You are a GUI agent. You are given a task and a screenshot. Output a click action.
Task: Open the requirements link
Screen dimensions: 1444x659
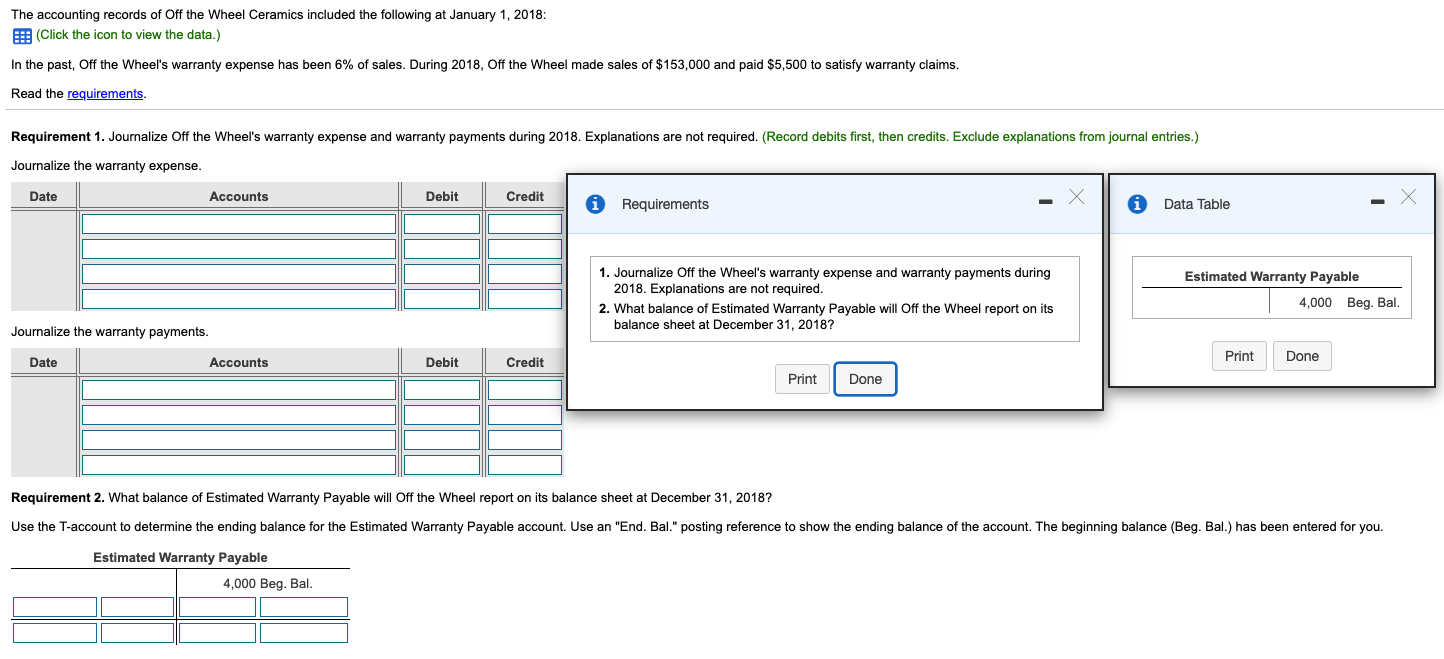coord(104,93)
